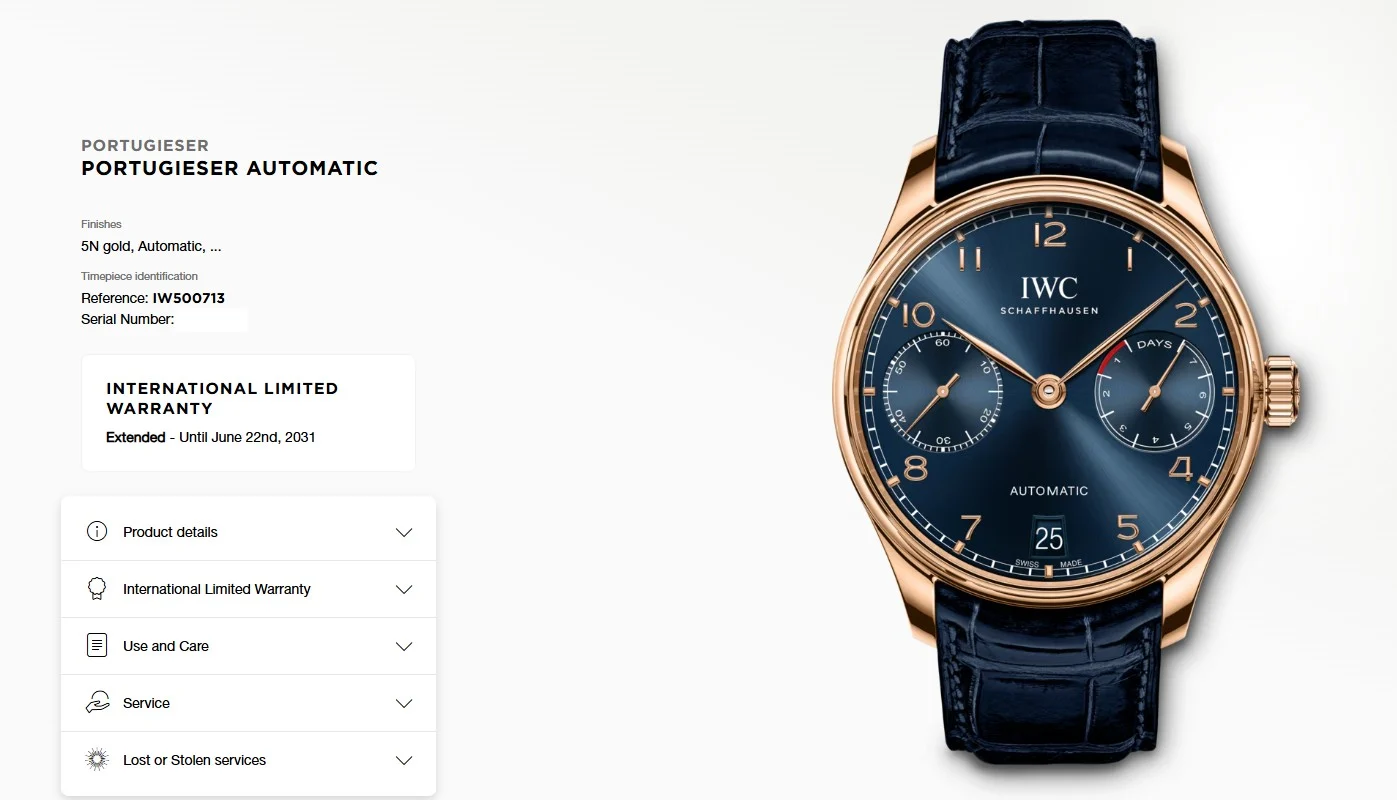Screen dimensions: 1397x800
Task: Expand the International Limited Warranty chevron
Action: (404, 589)
